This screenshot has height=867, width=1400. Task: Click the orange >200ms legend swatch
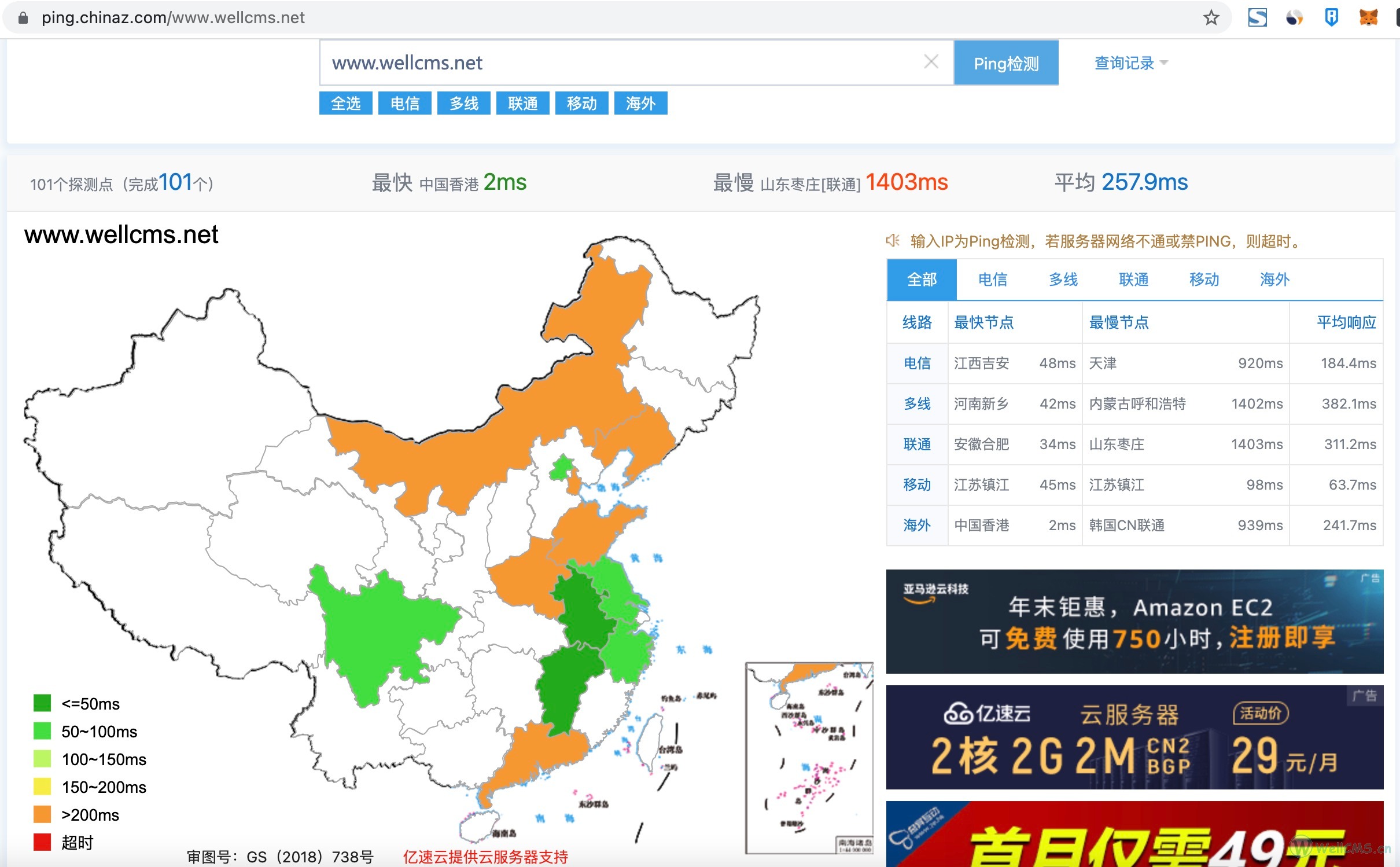click(42, 815)
